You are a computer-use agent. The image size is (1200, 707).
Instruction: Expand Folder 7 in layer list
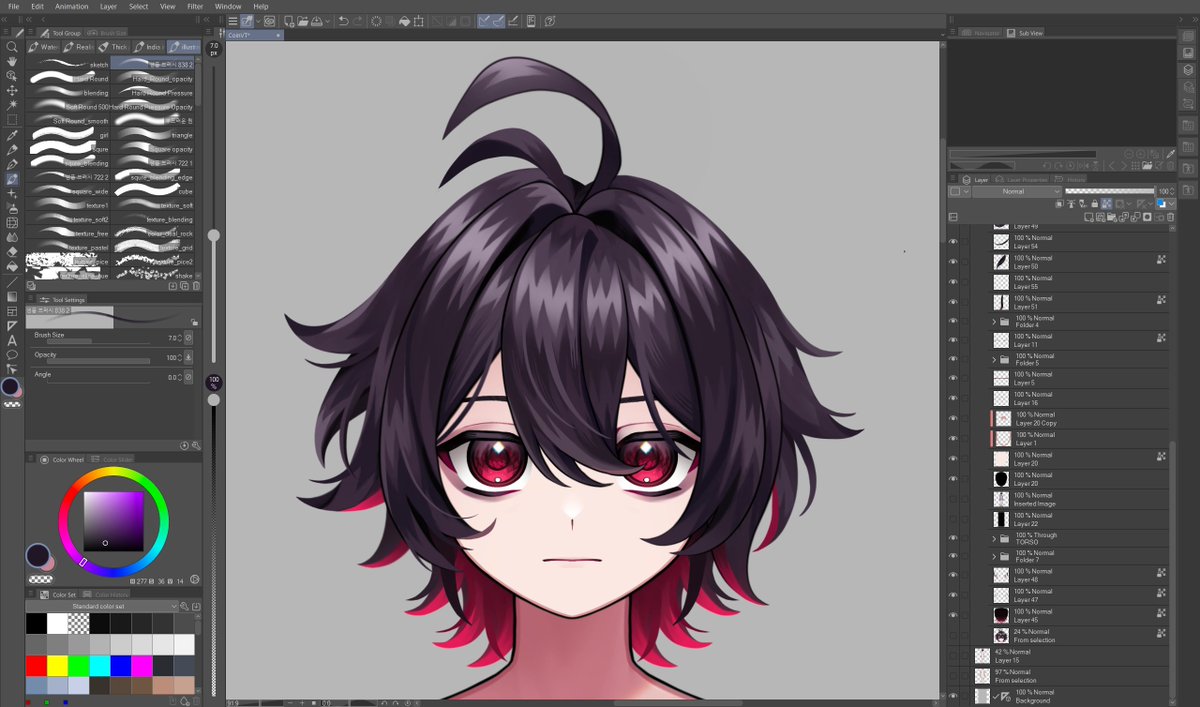994,557
